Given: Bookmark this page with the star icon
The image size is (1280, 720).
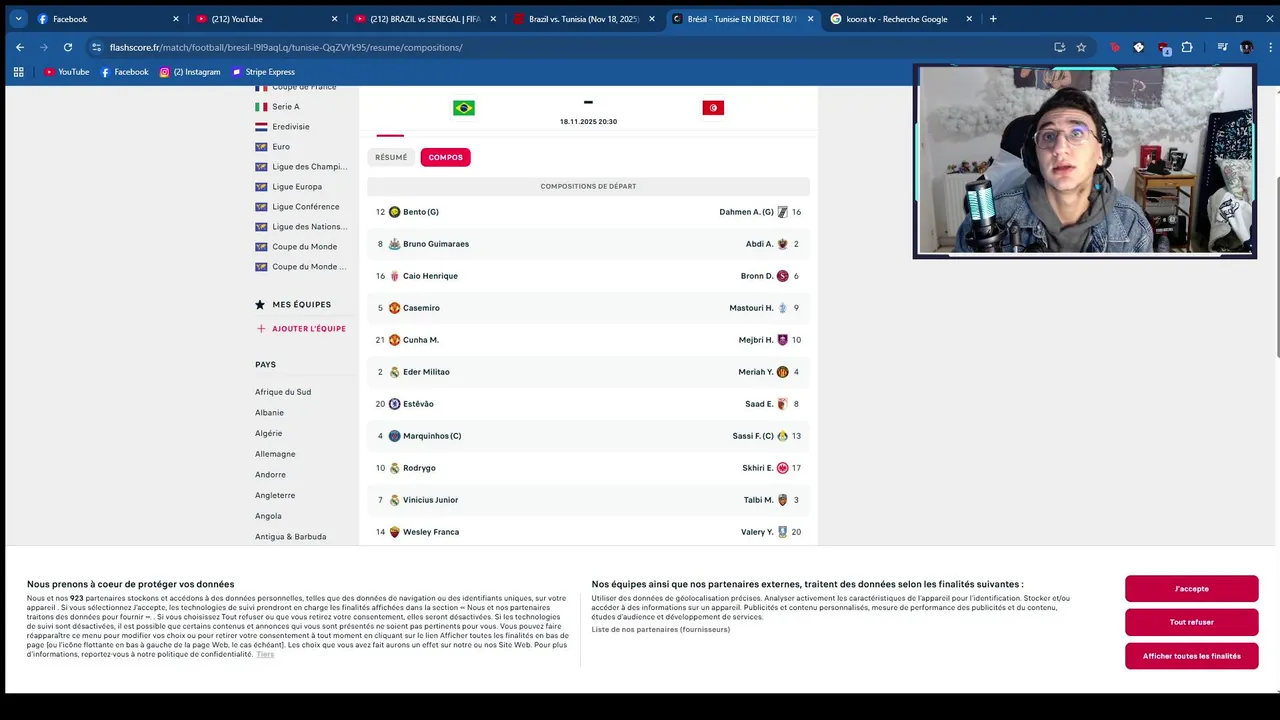Looking at the screenshot, I should [1081, 47].
